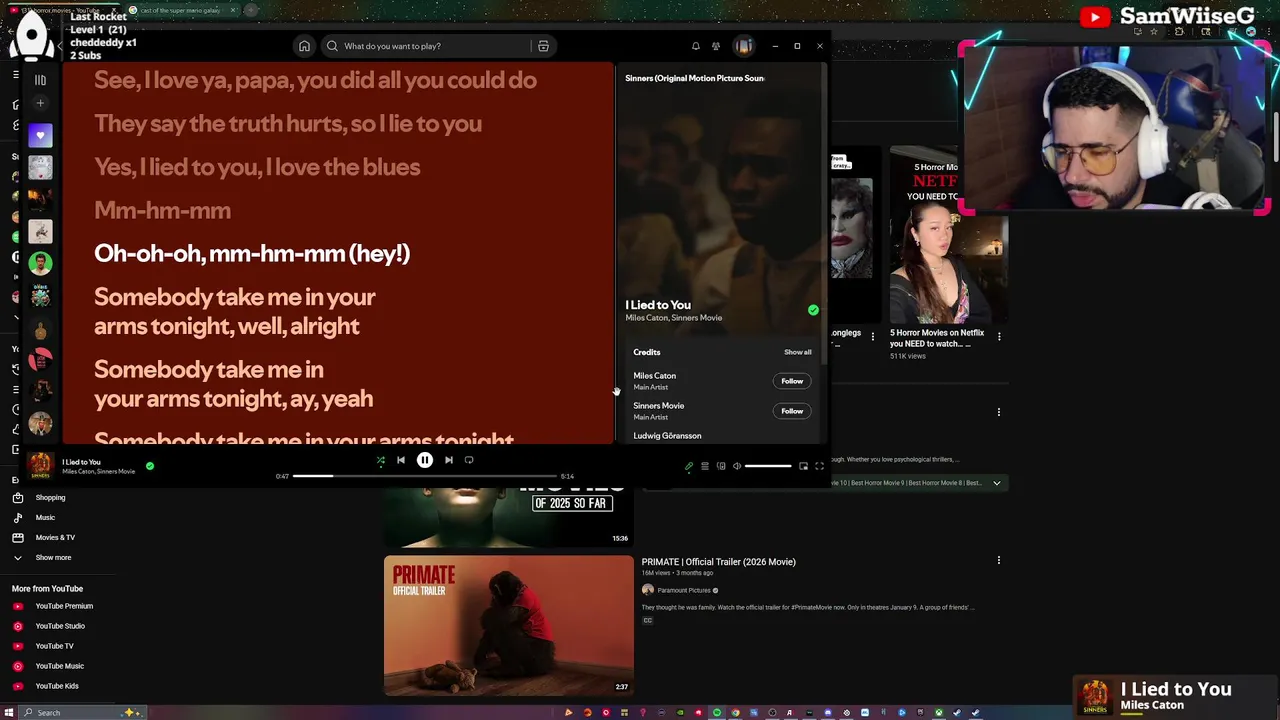Open Spotify profile avatar menu
1280x720 pixels.
pos(743,46)
